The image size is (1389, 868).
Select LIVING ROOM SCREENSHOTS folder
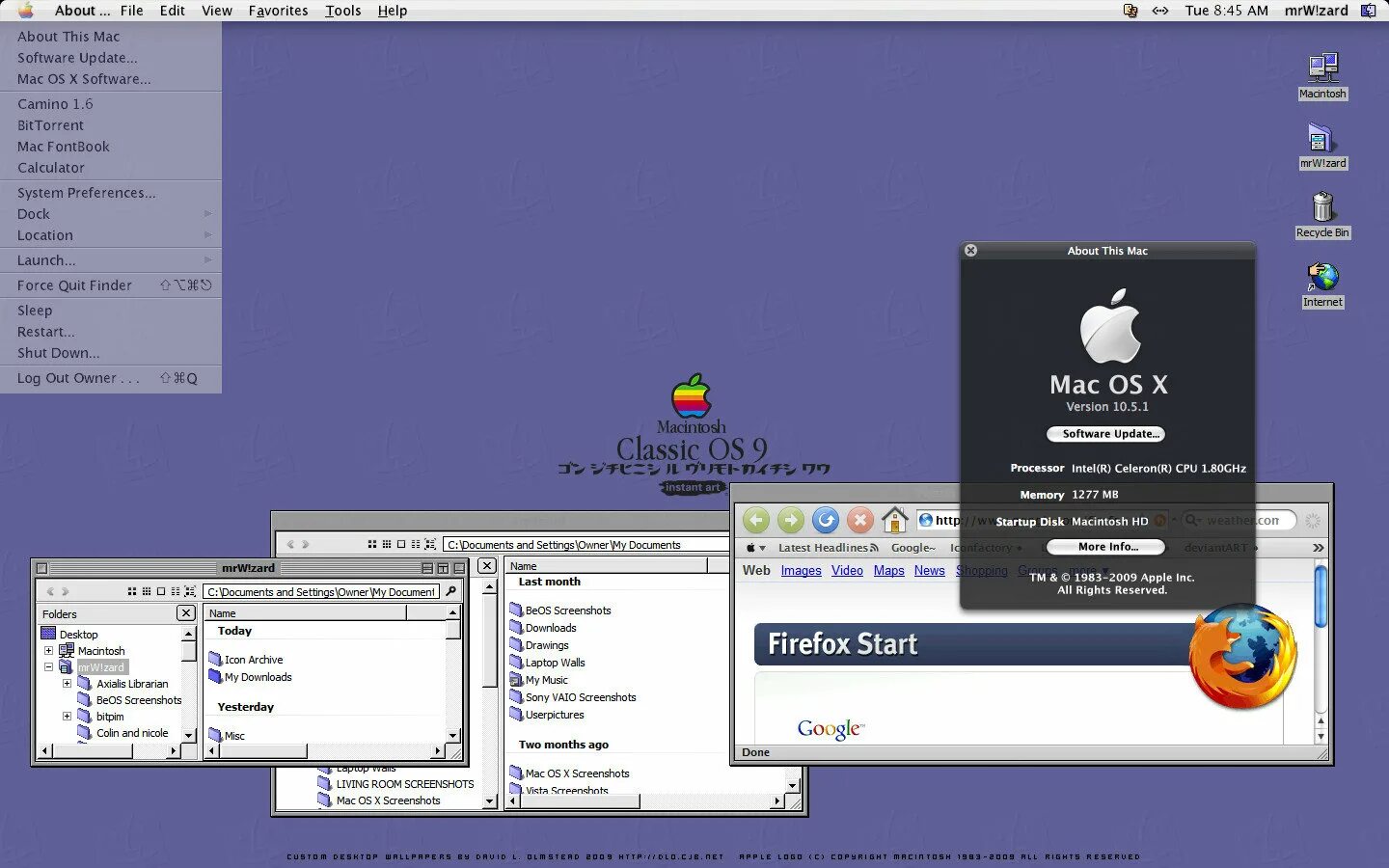396,784
